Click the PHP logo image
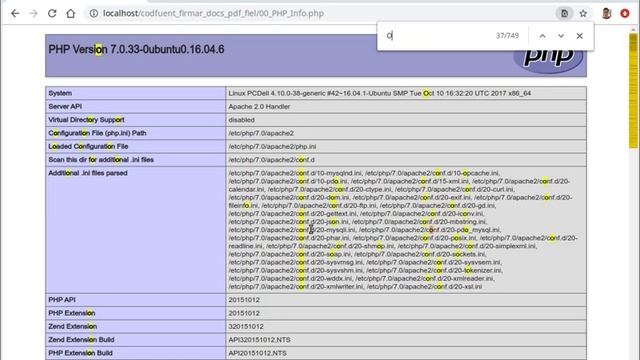 tap(548, 61)
